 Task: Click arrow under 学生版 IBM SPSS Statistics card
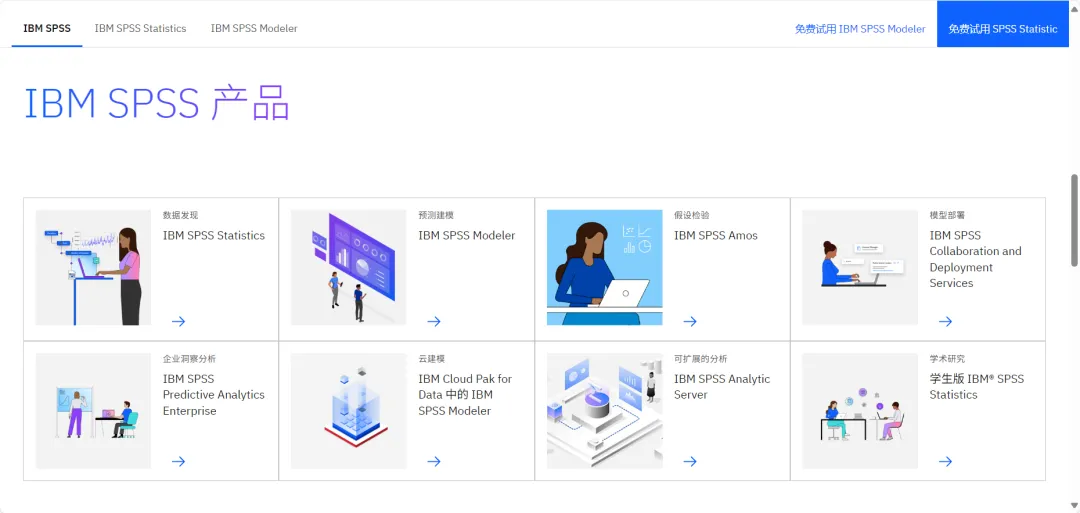tap(945, 461)
